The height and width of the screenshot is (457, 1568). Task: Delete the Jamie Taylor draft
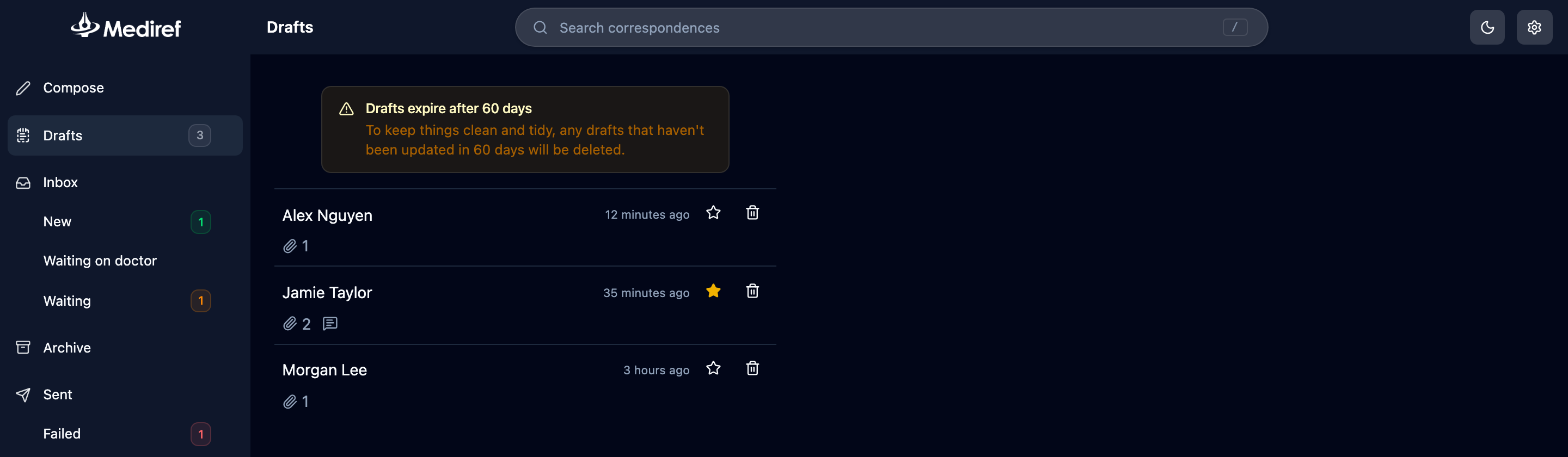pyautogui.click(x=752, y=291)
